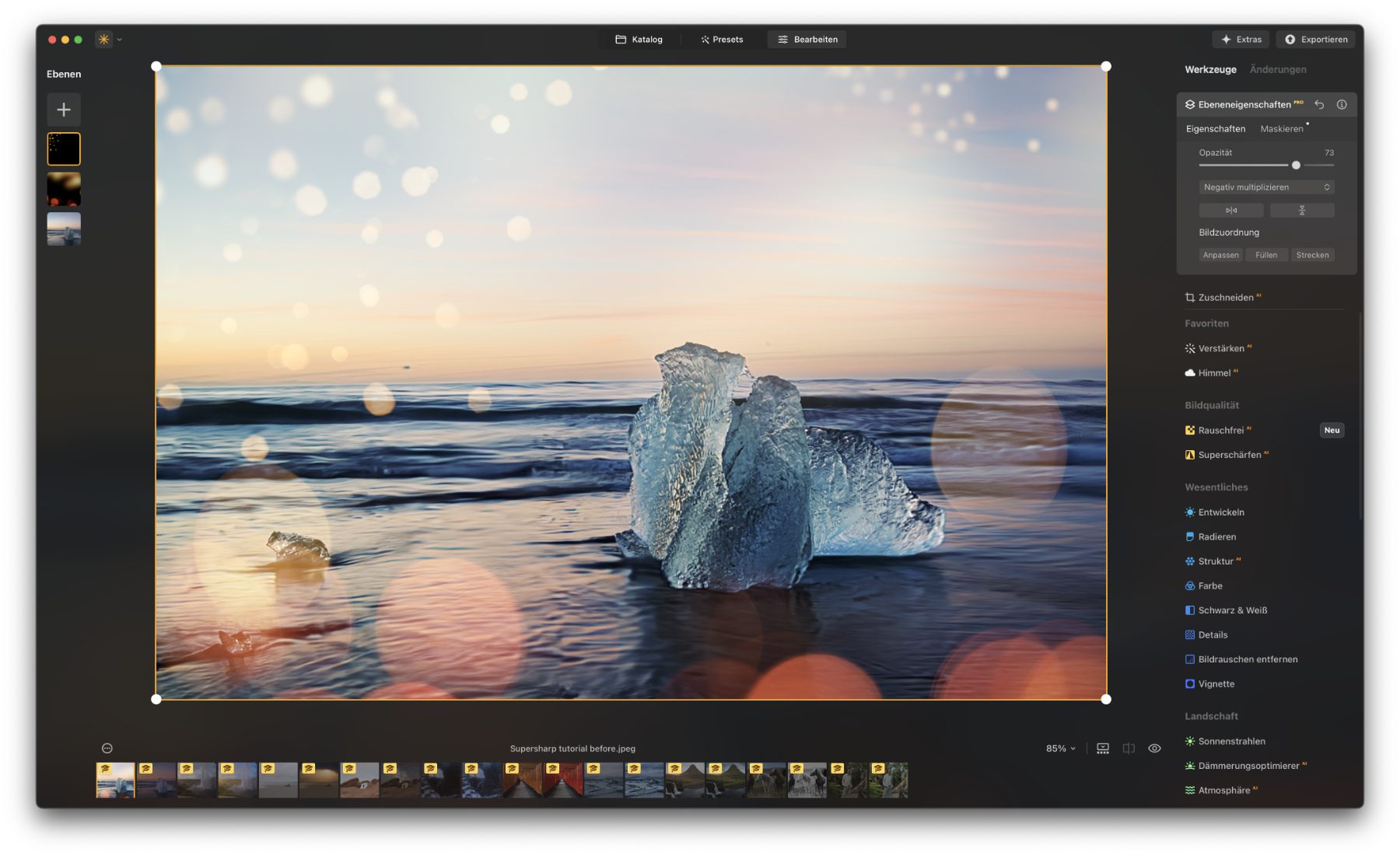The width and height of the screenshot is (1400, 856).
Task: Click the Opazität slider handle
Action: [1296, 165]
